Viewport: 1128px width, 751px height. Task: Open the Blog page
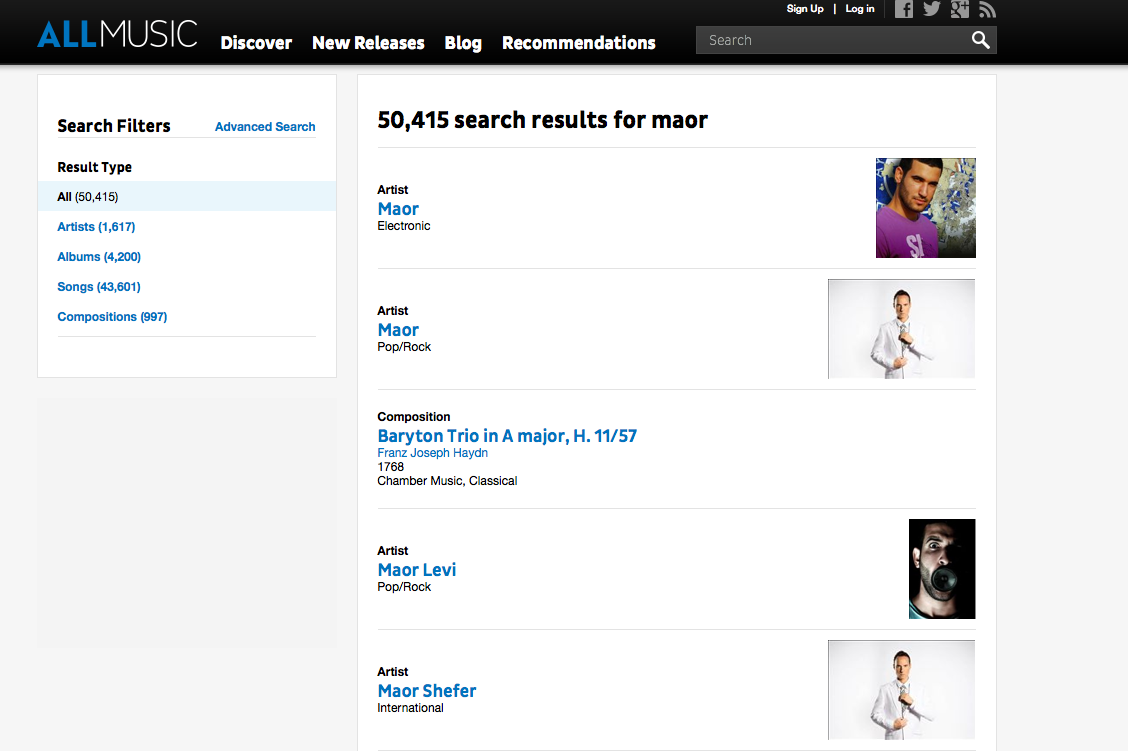coord(463,43)
